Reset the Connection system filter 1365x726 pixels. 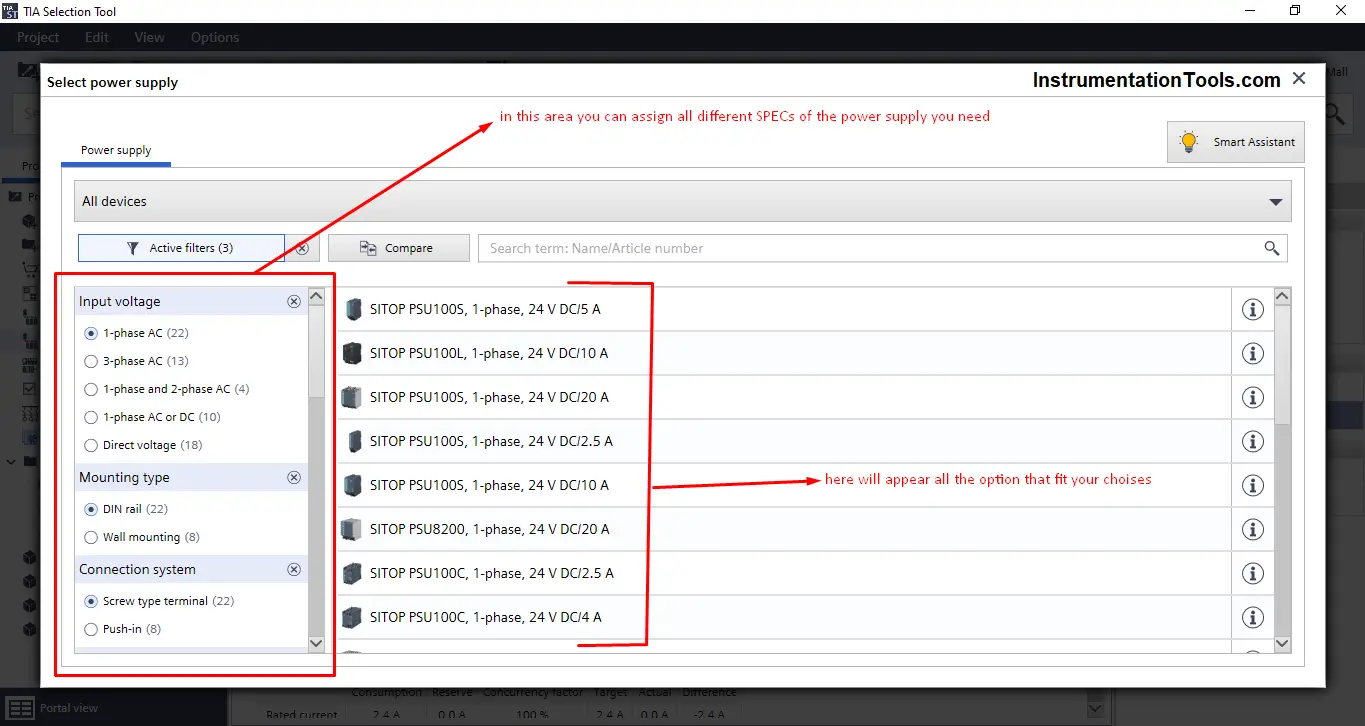click(294, 569)
